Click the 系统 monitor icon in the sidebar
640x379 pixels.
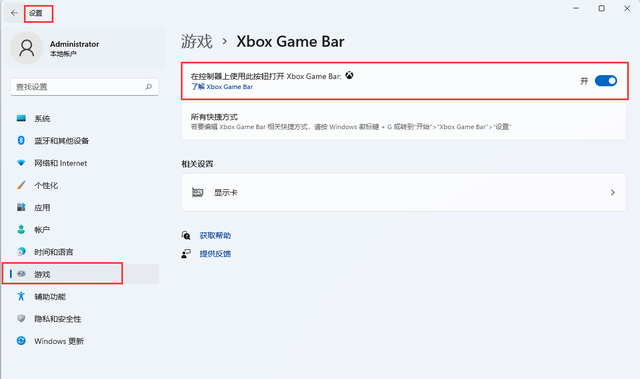(21, 118)
